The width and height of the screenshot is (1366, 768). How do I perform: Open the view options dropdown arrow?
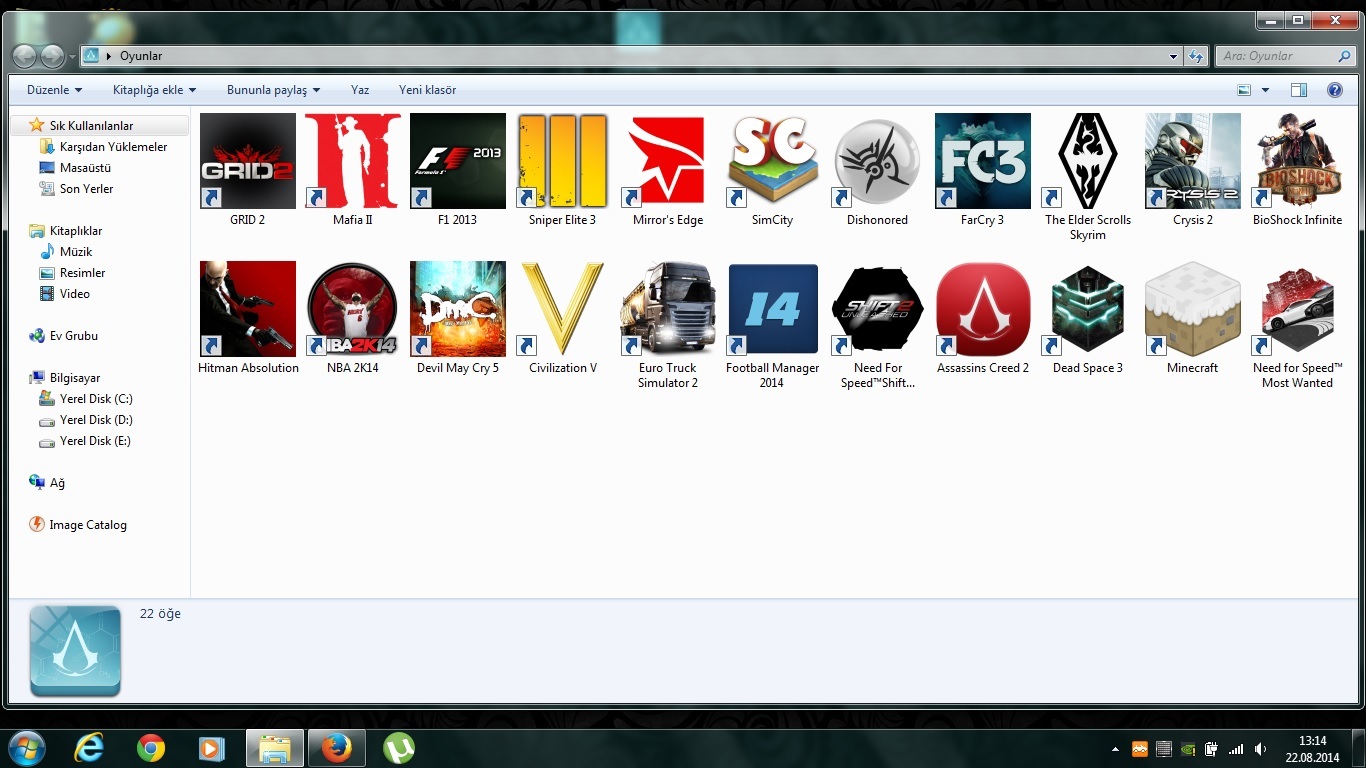(x=1265, y=90)
